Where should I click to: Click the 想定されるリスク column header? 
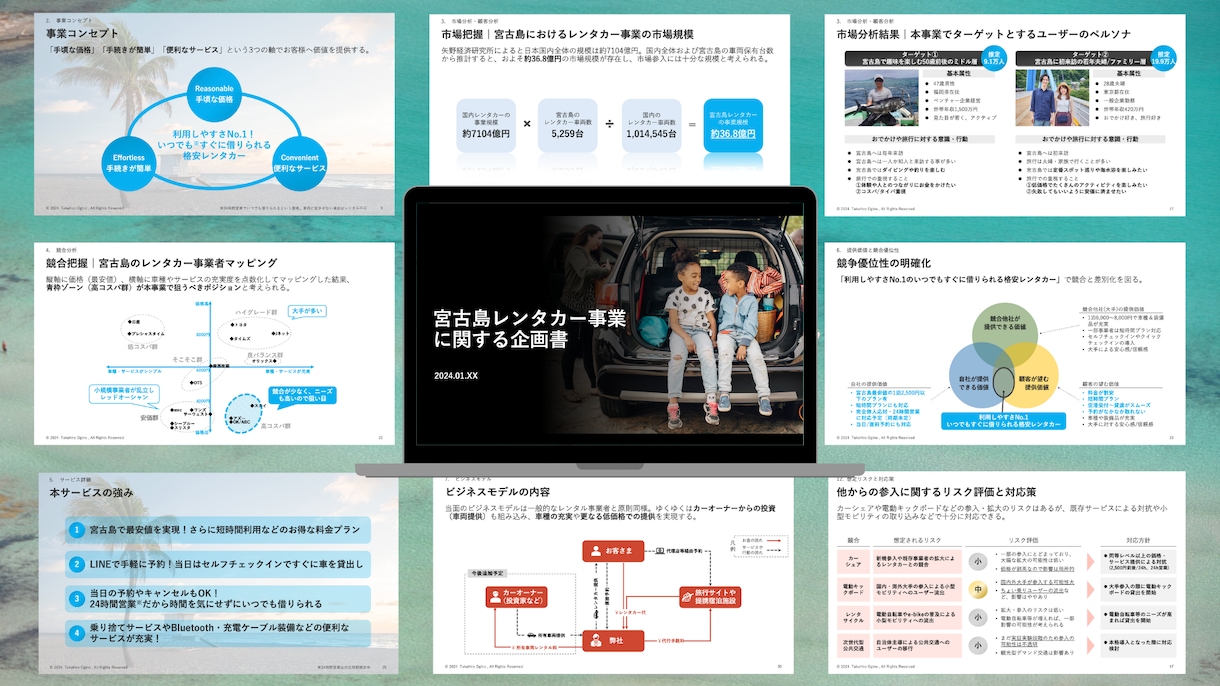pos(917,540)
